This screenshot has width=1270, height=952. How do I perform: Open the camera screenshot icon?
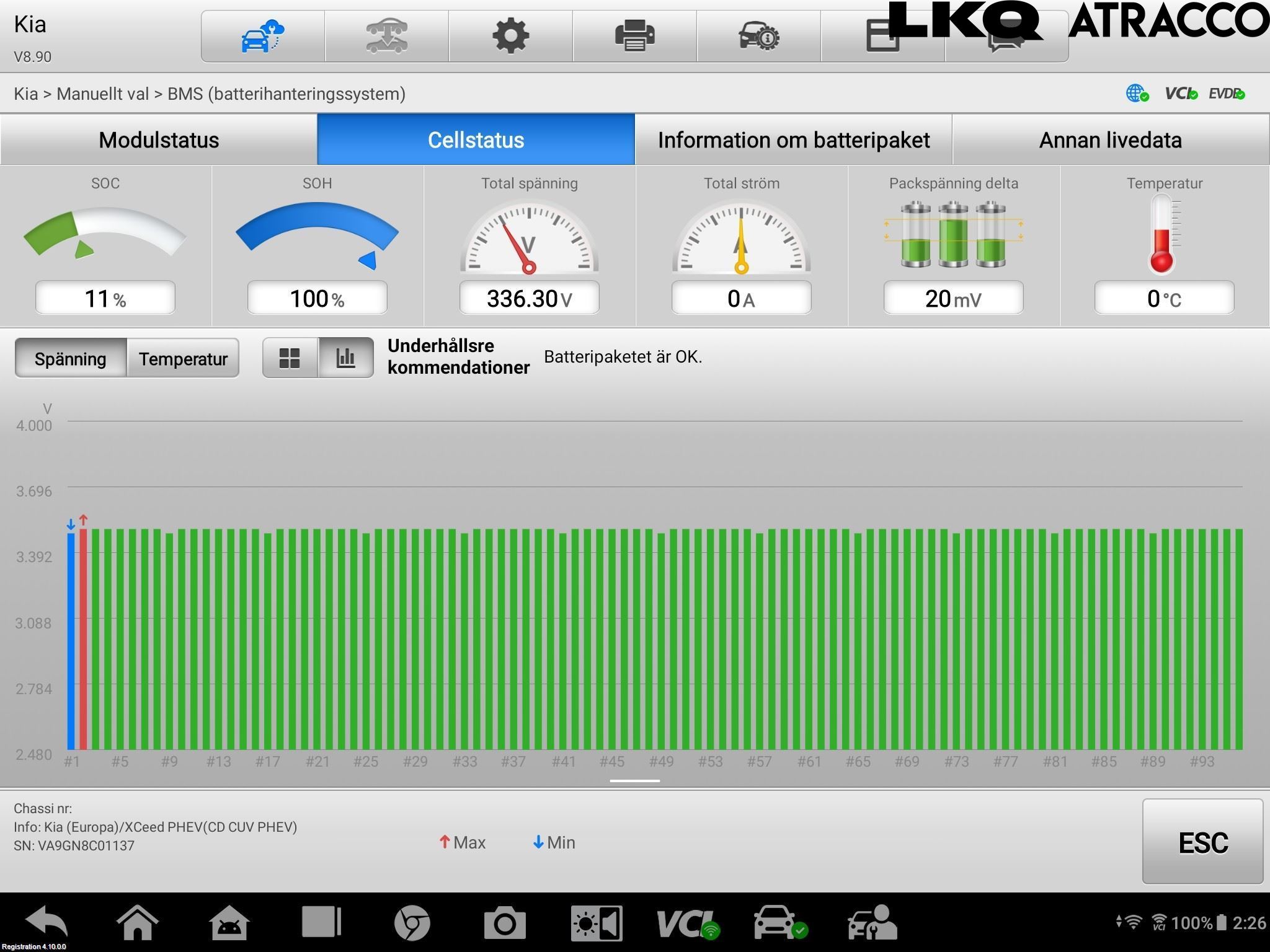point(504,923)
